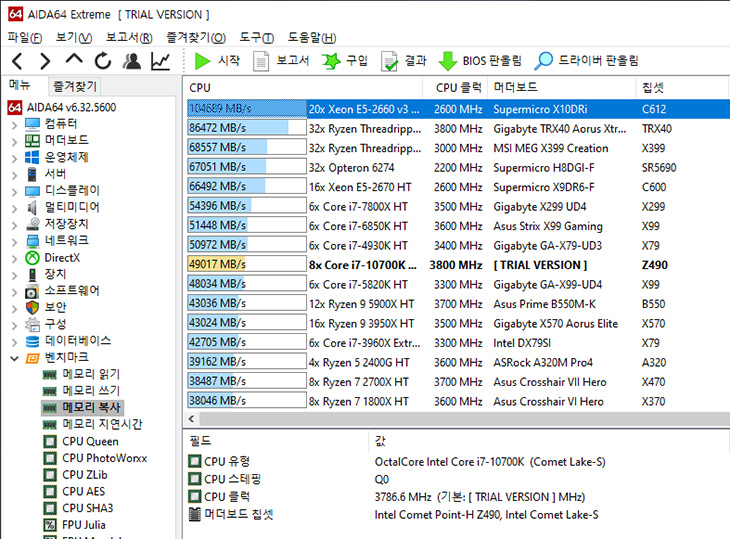Open the 결과 results toolbar button

pyautogui.click(x=403, y=61)
